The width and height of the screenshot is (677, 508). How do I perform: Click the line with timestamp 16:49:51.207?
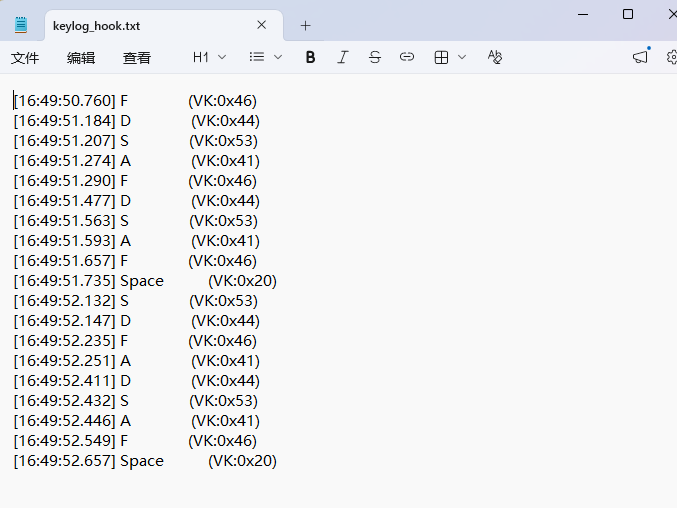click(x=136, y=141)
